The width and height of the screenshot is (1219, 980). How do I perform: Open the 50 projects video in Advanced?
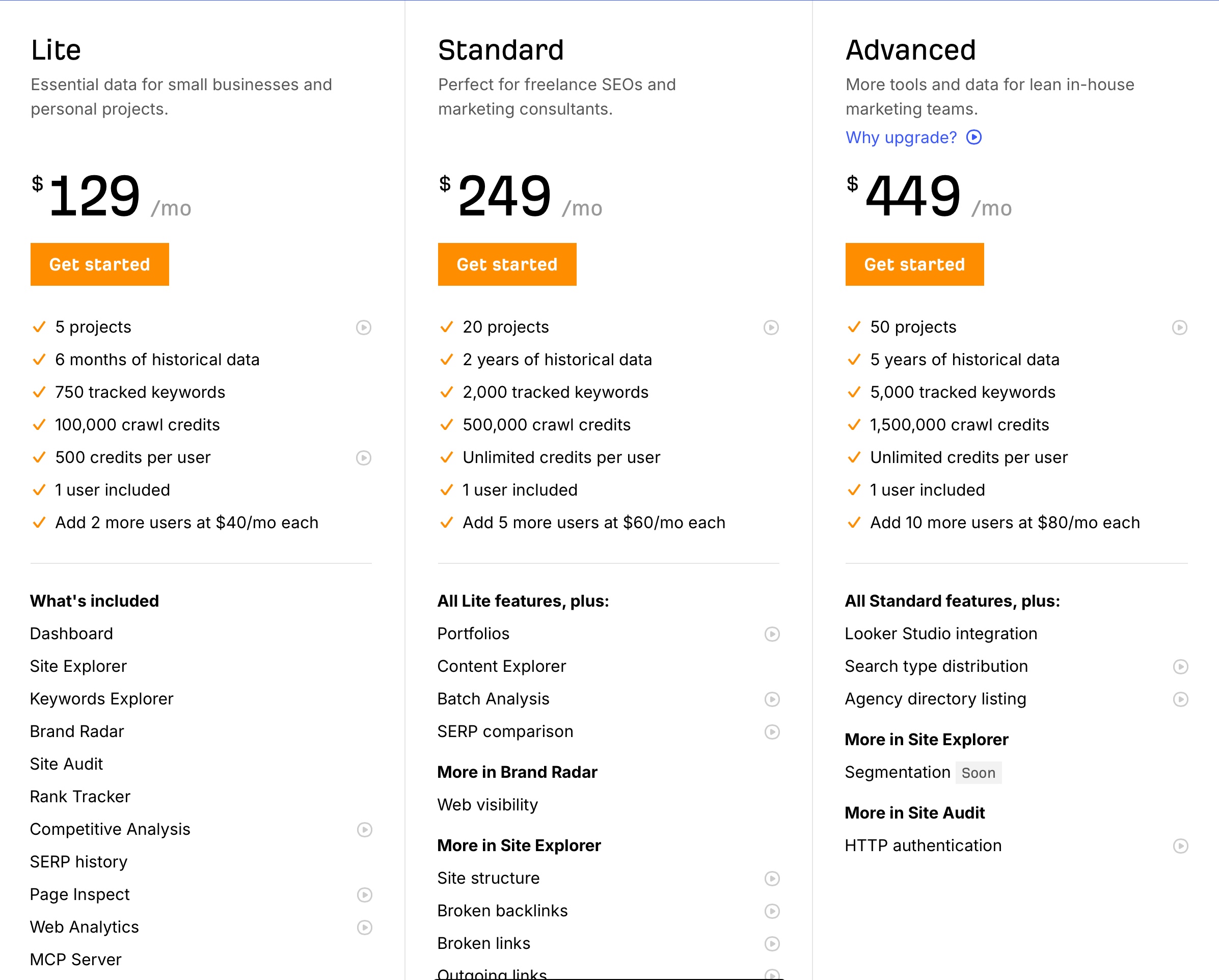[1179, 328]
